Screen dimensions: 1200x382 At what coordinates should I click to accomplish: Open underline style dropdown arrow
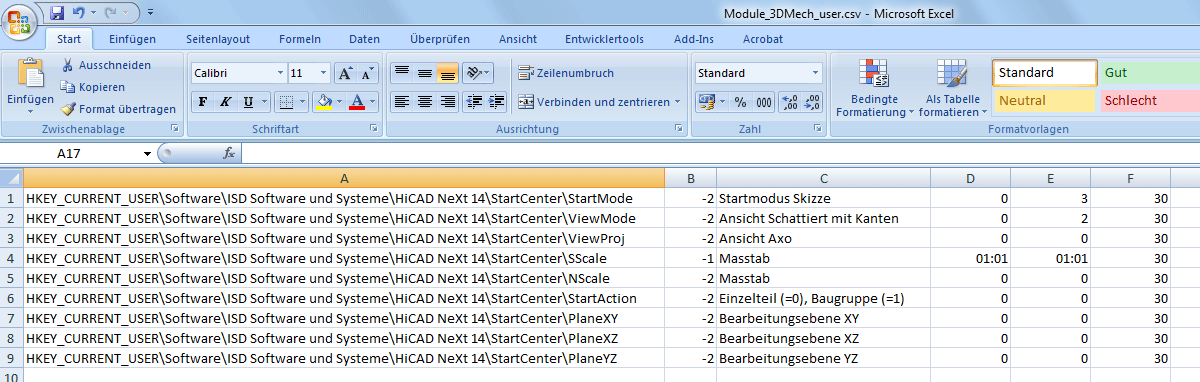[264, 101]
